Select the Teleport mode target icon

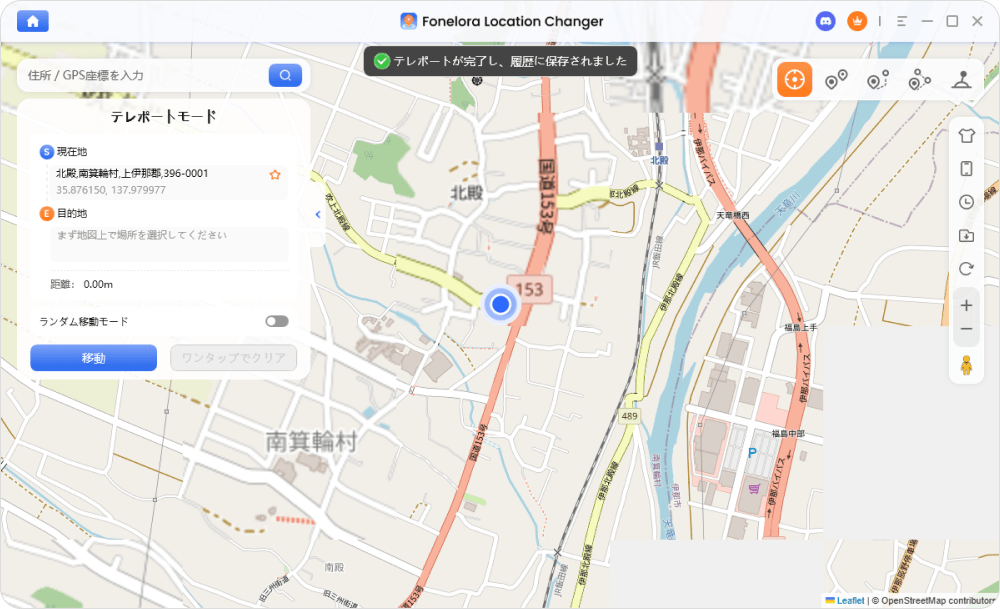coord(794,80)
